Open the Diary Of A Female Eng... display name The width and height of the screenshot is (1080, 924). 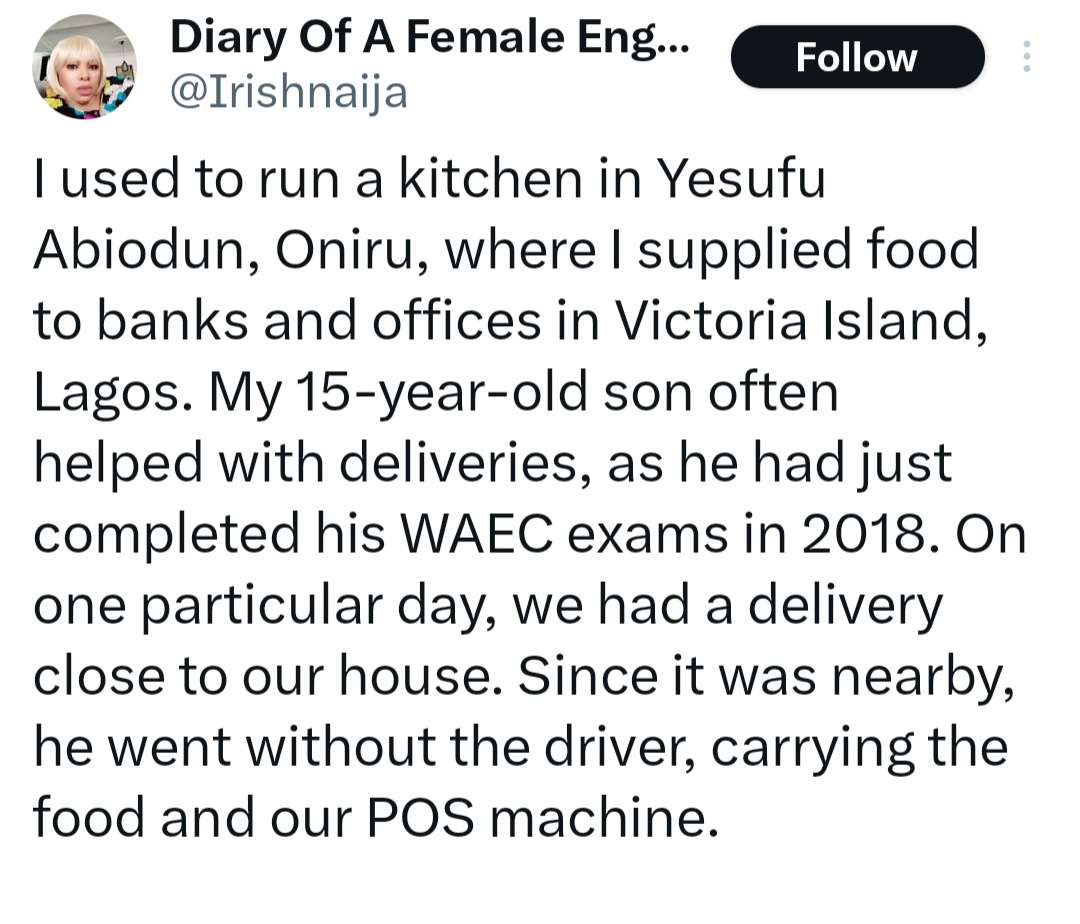tap(430, 39)
